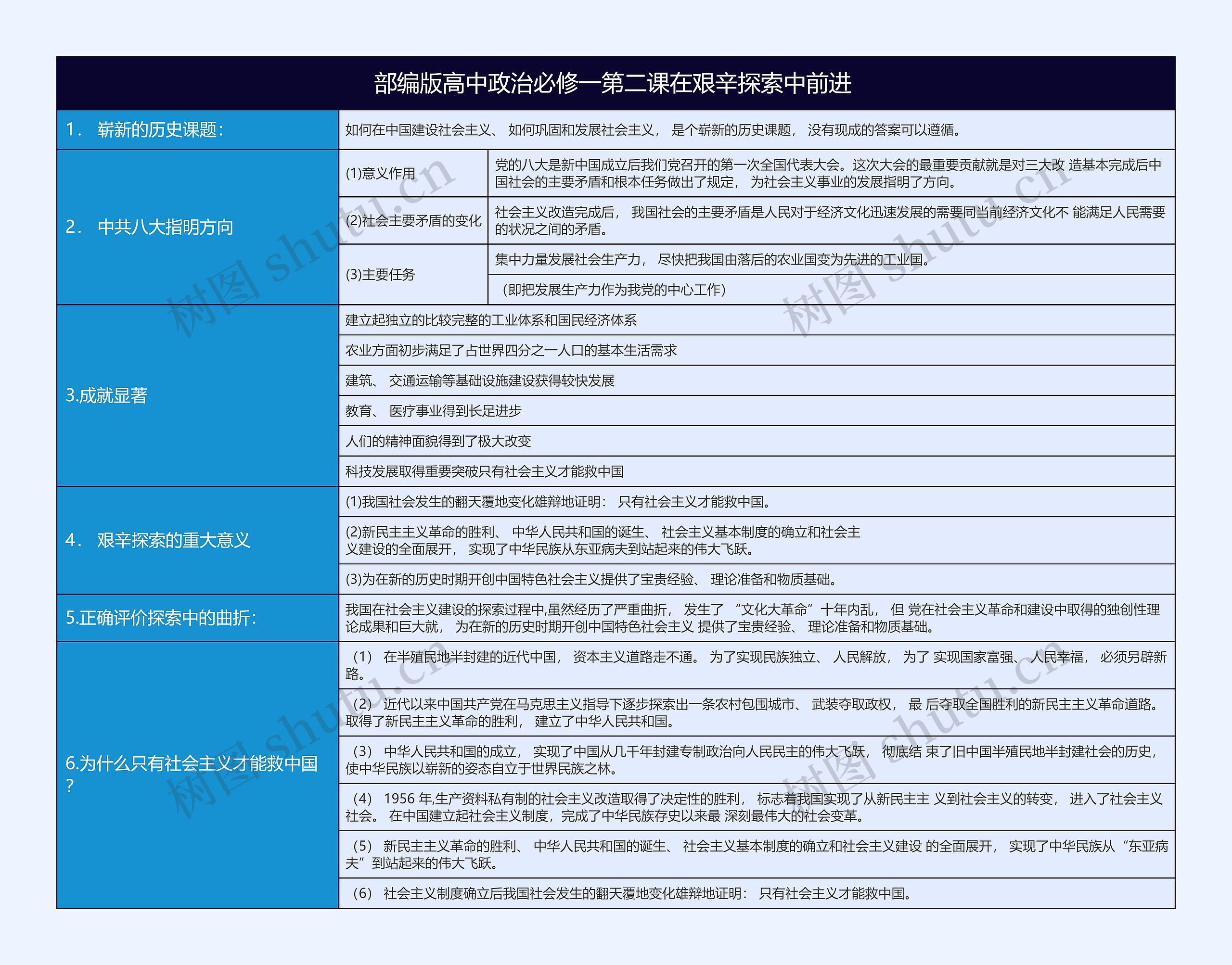Click the item (2) 近代以来中国共产党在马克思主义指导下
This screenshot has height=965, width=1232.
(x=757, y=712)
